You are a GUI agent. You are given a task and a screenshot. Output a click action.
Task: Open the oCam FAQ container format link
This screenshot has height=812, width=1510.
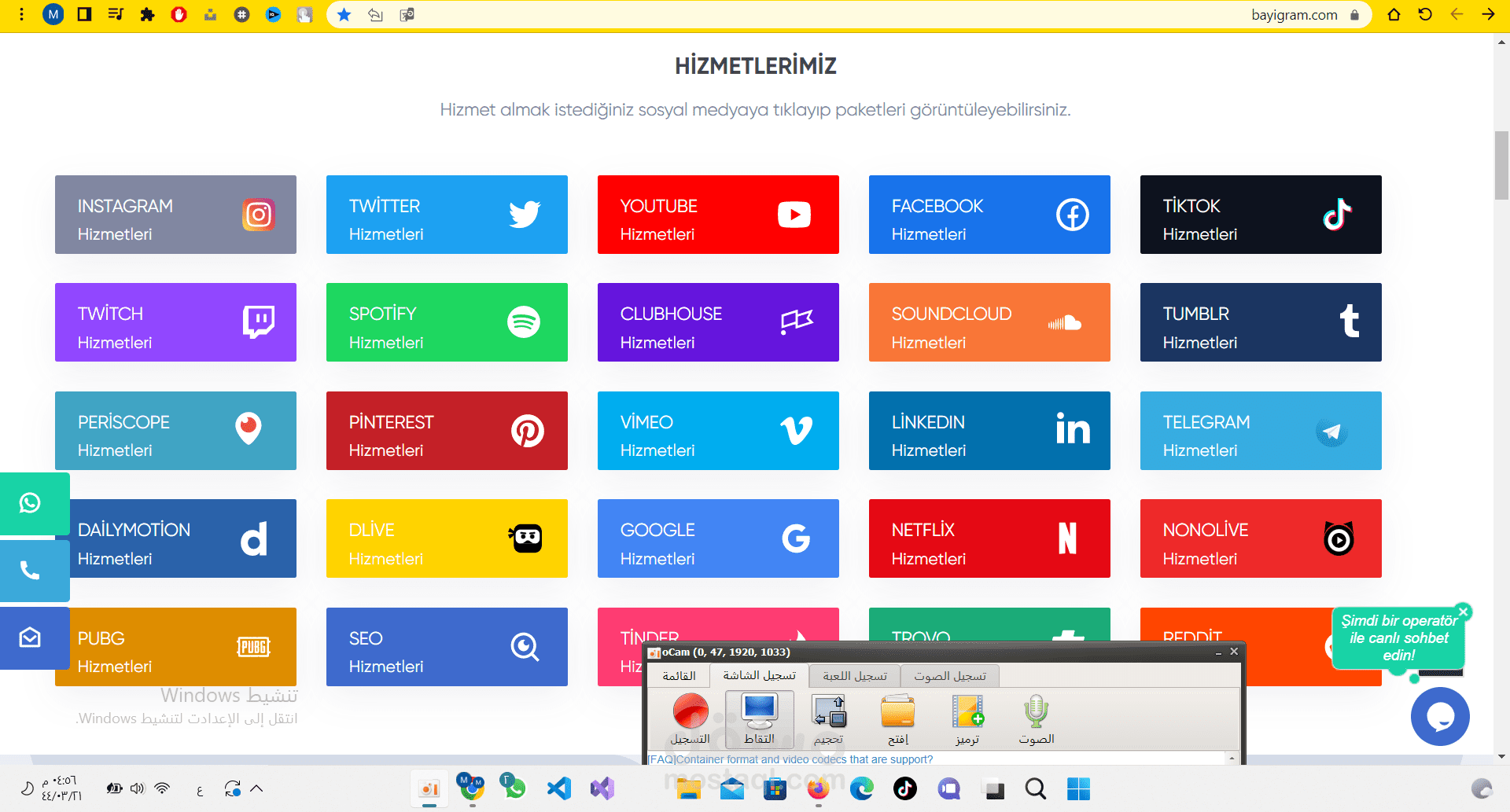click(790, 759)
